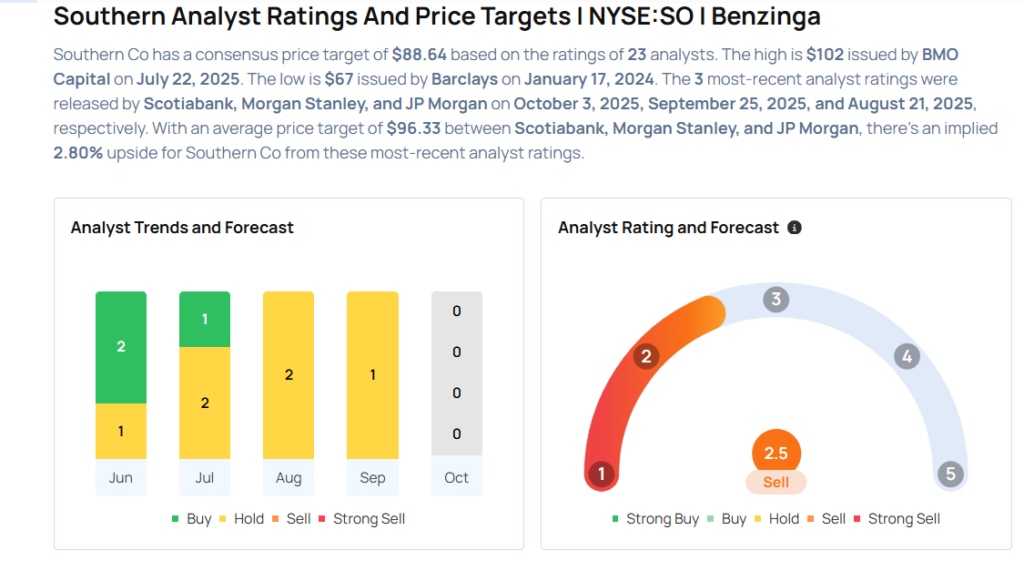1024x561 pixels.
Task: Click the orange 2.5 rating circle
Action: click(x=776, y=453)
